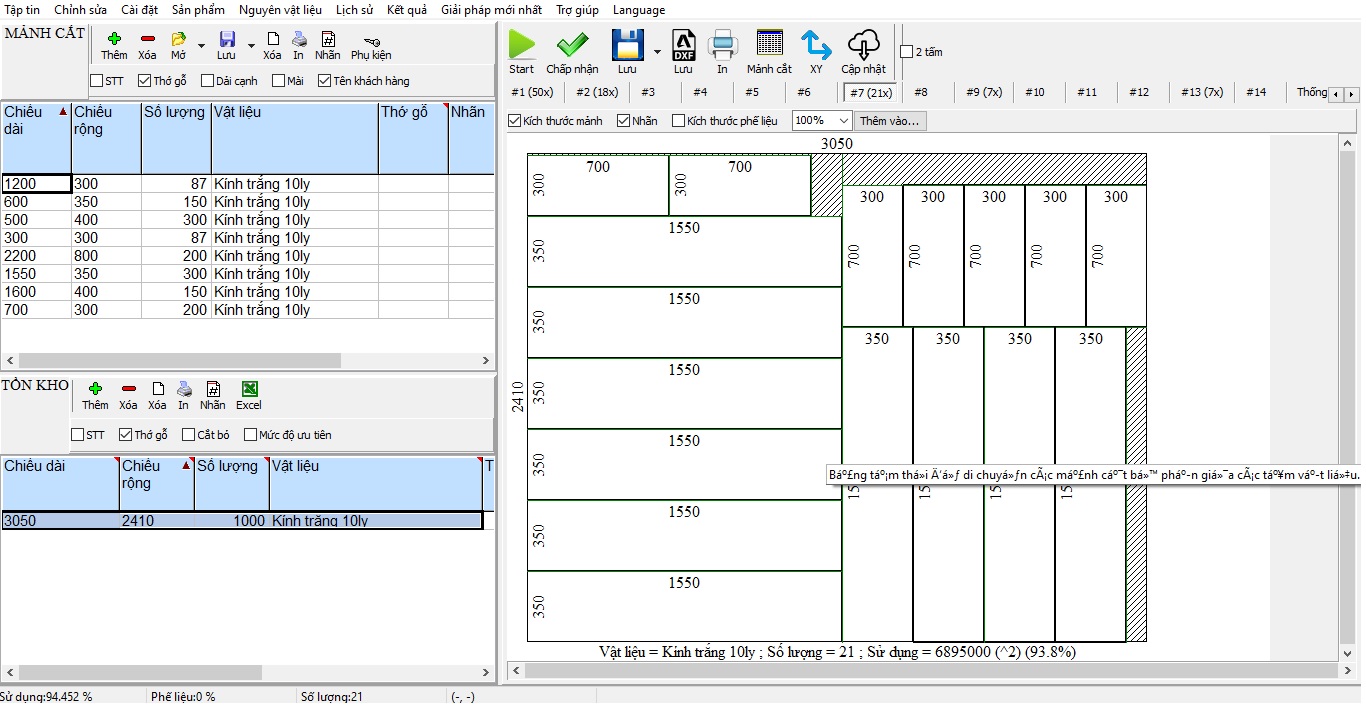The height and width of the screenshot is (726, 1366).
Task: Click the Phụ kiện icon in Mảnh cắt
Action: pos(371,41)
